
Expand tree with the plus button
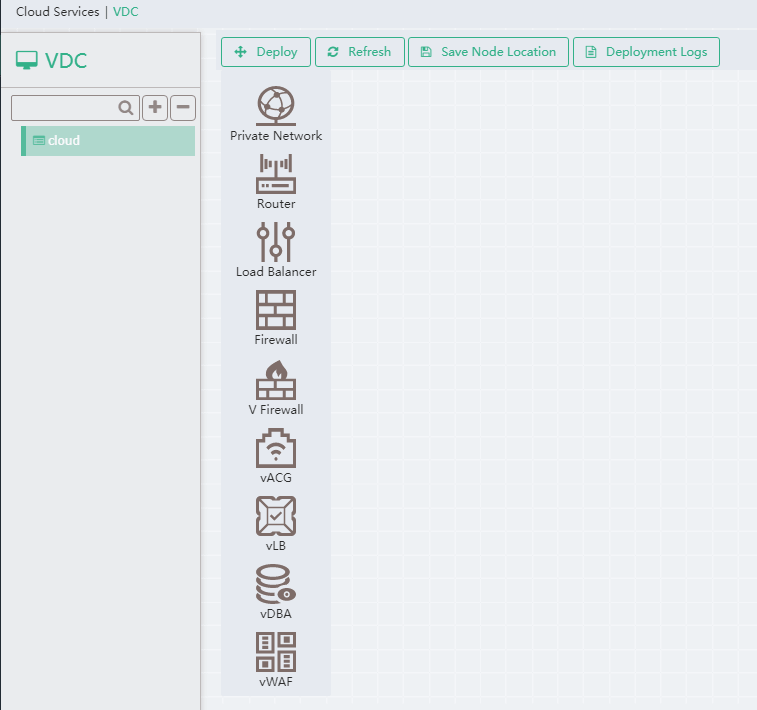click(x=155, y=108)
